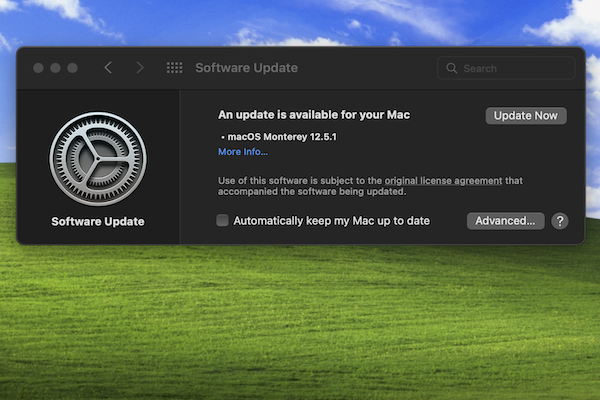Click the magnifying glass search icon
This screenshot has height=400, width=600.
pyautogui.click(x=452, y=68)
